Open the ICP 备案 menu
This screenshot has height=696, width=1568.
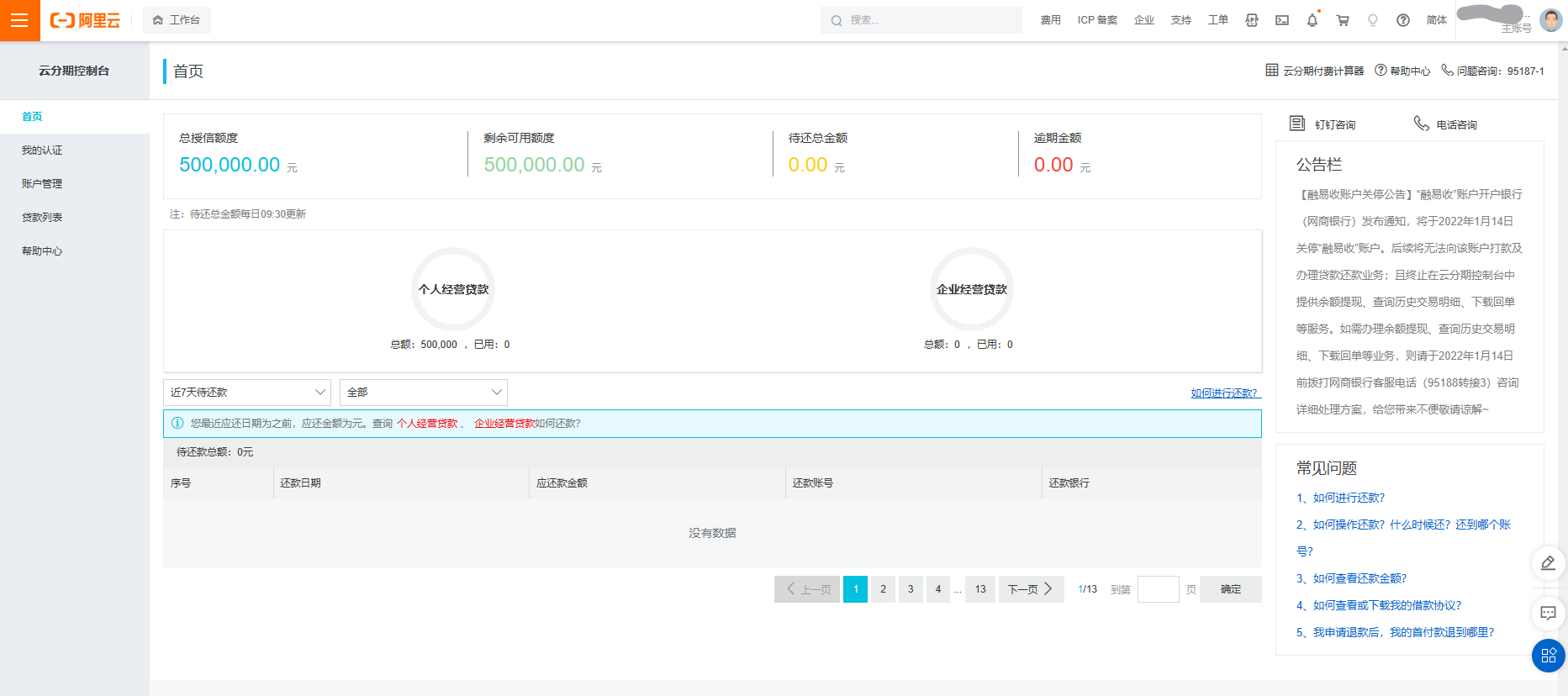[x=1097, y=20]
